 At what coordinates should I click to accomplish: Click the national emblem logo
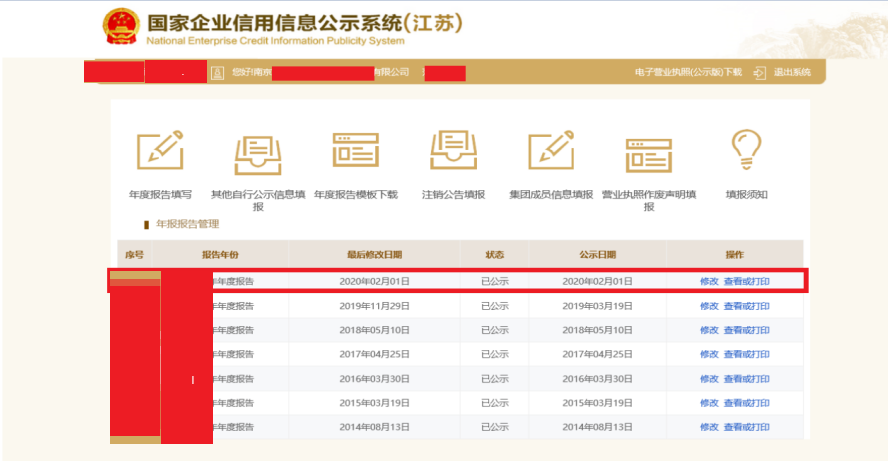[x=121, y=26]
